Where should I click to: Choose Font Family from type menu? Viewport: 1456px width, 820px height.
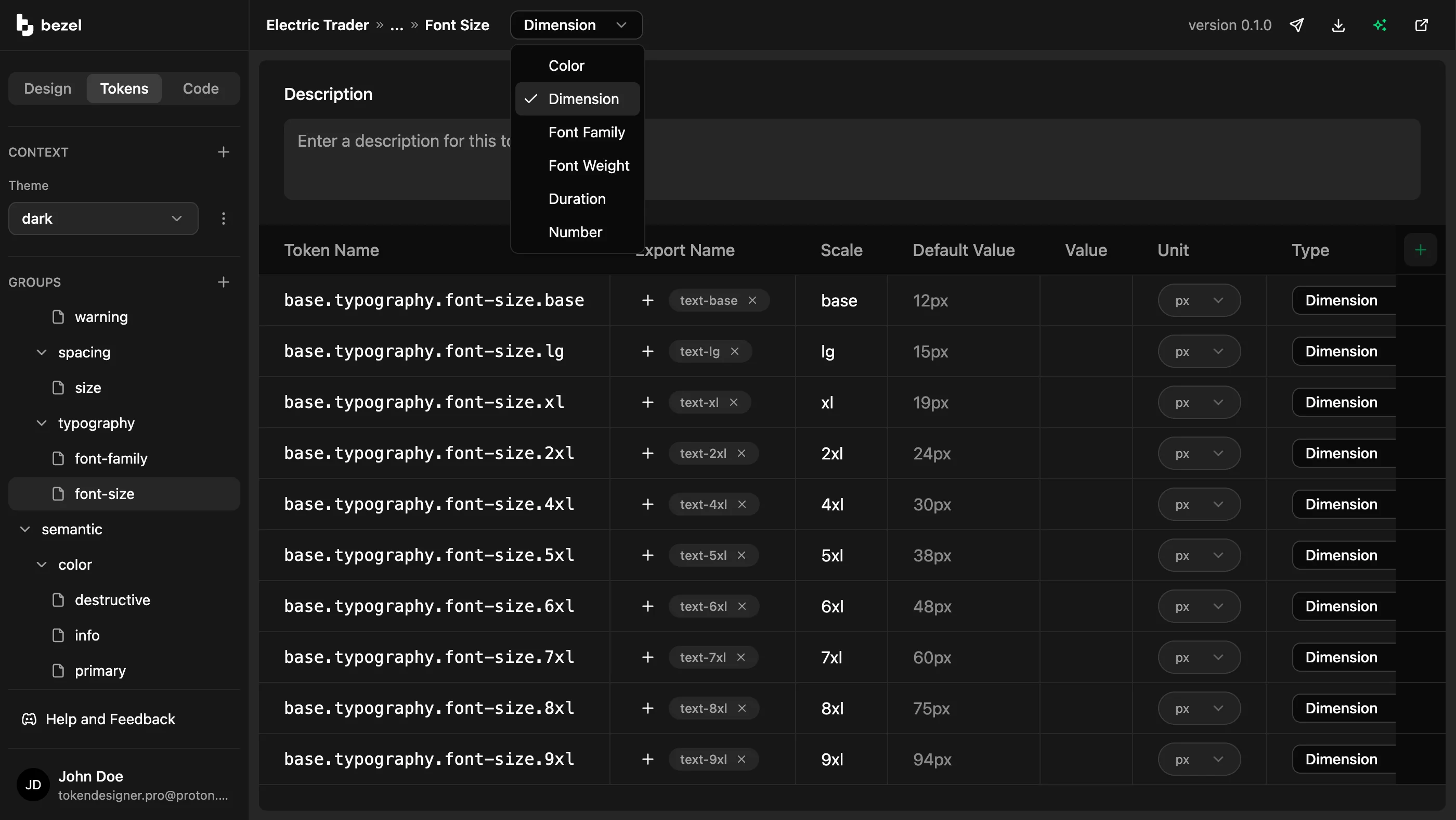click(577, 132)
